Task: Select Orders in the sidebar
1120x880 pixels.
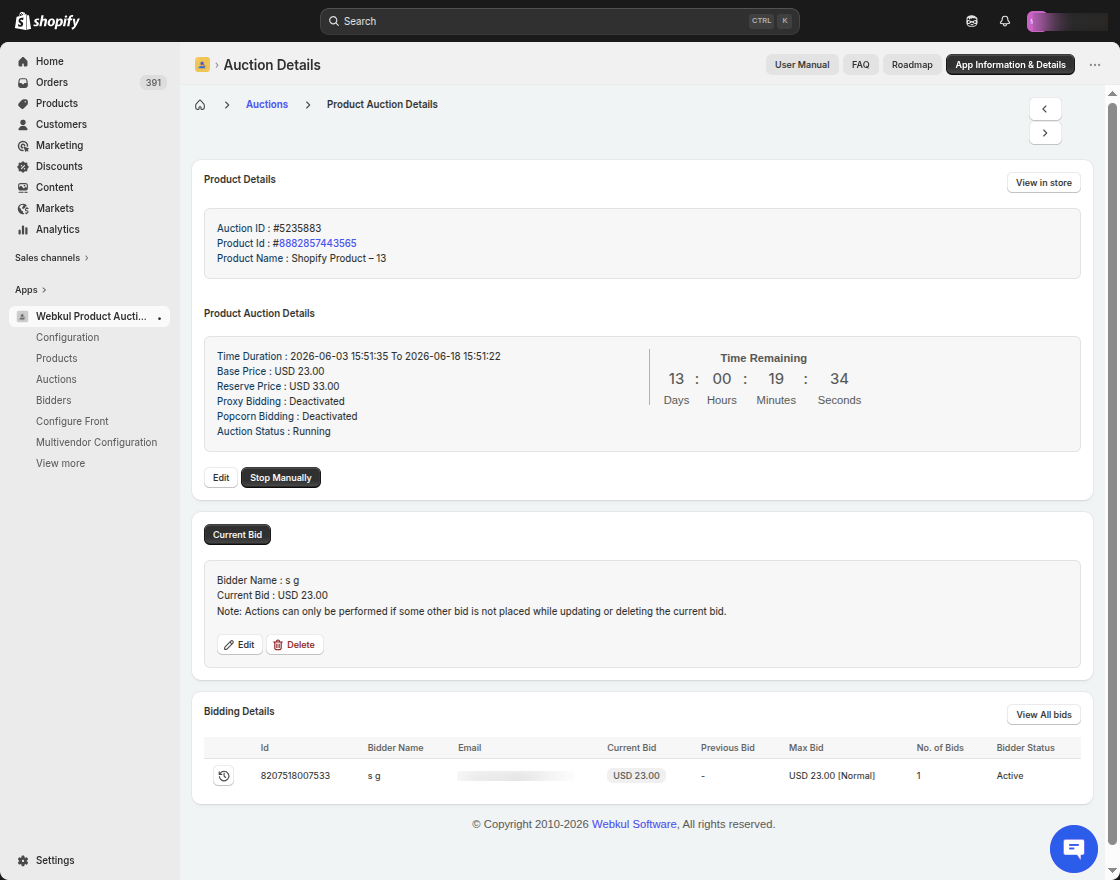Action: tap(89, 82)
